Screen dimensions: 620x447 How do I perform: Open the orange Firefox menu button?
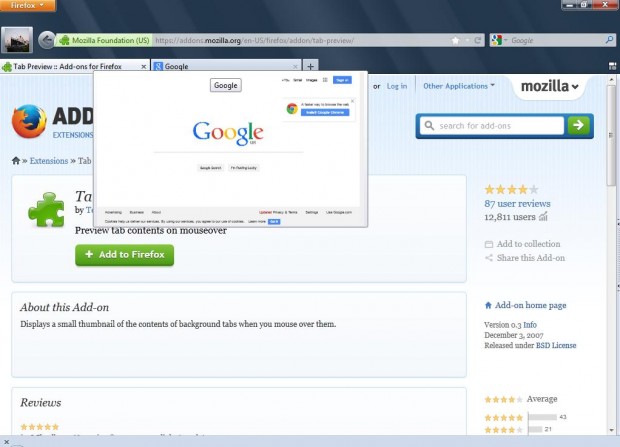click(x=28, y=6)
